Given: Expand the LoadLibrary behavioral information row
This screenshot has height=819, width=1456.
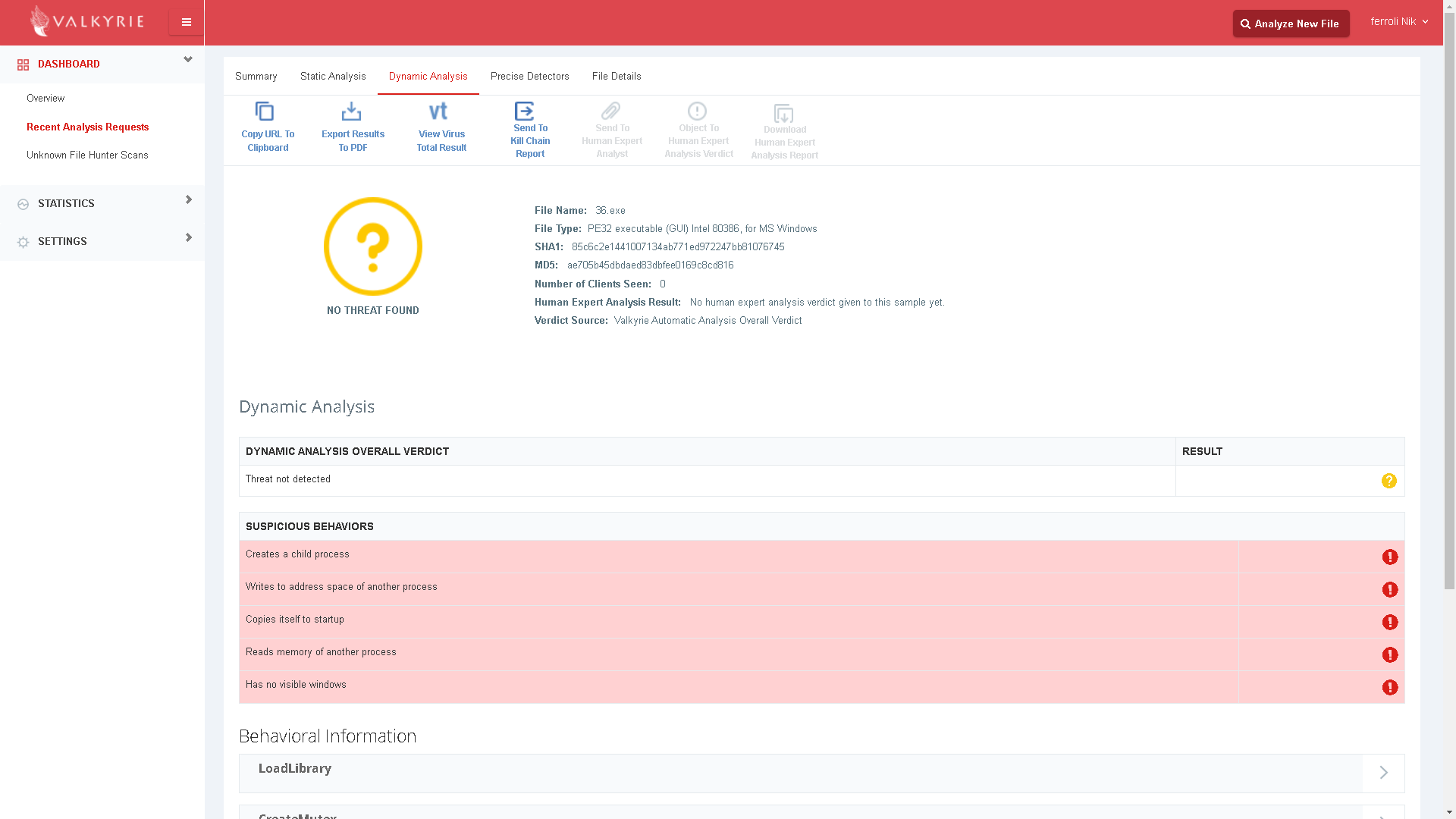Looking at the screenshot, I should [x=1383, y=772].
